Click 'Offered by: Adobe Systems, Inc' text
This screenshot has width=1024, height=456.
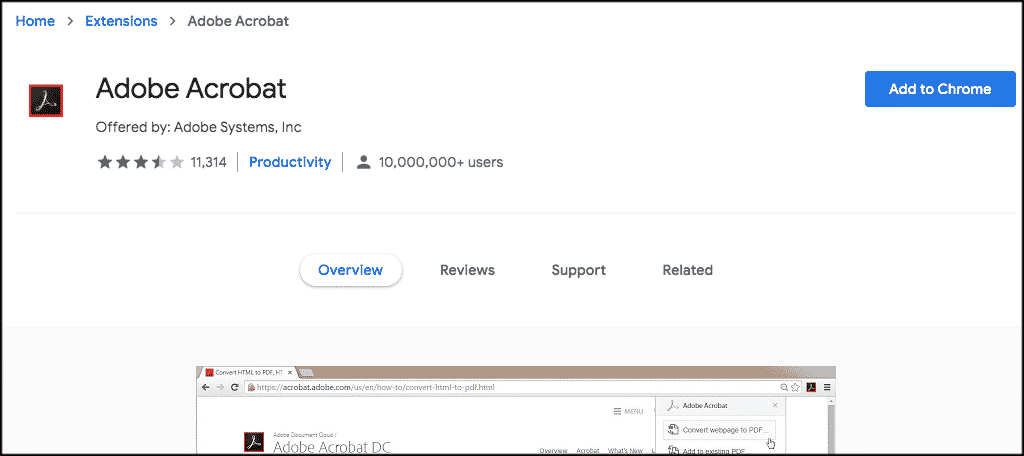199,127
